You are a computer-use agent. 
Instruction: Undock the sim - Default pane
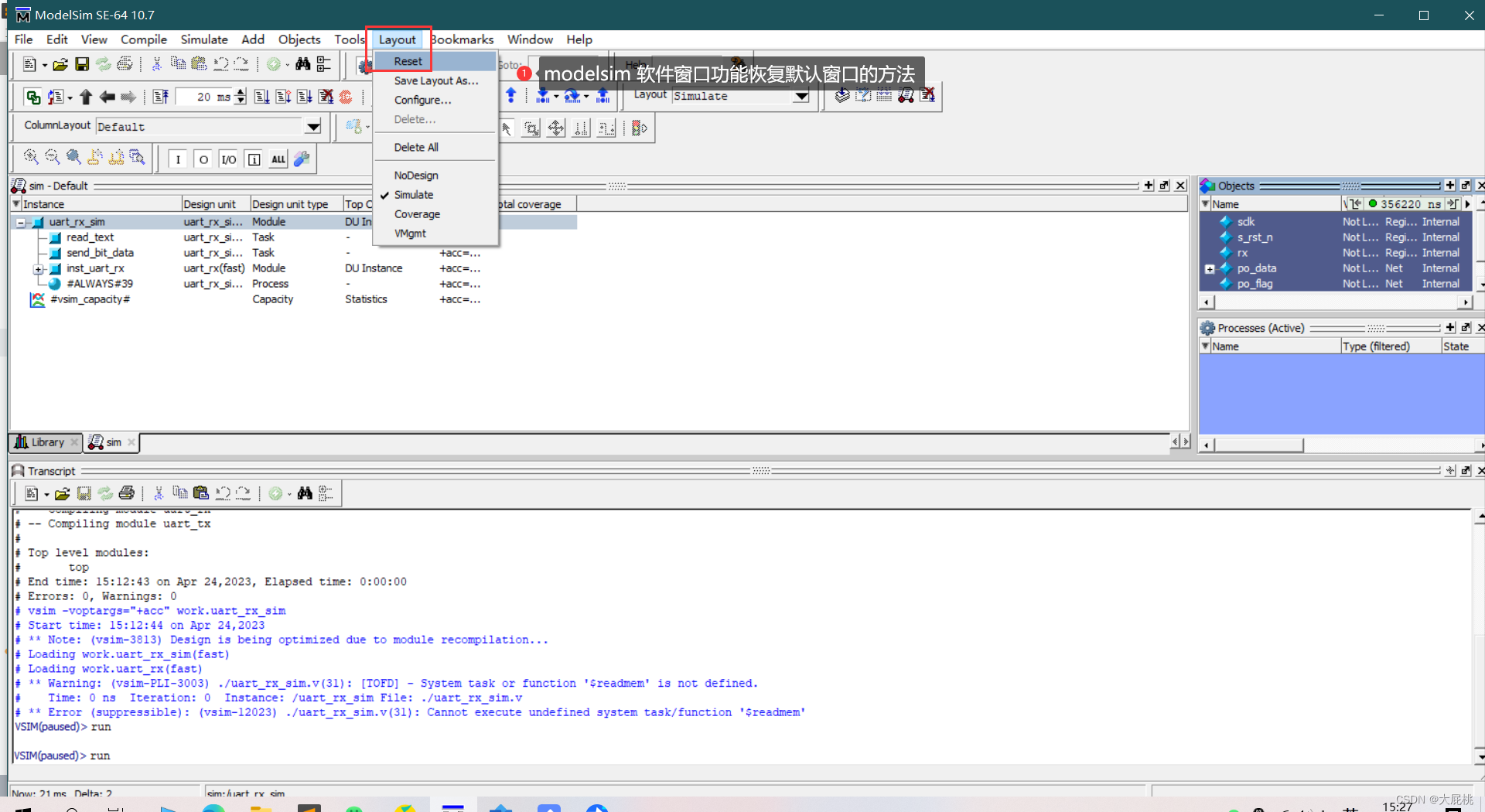tap(1164, 186)
